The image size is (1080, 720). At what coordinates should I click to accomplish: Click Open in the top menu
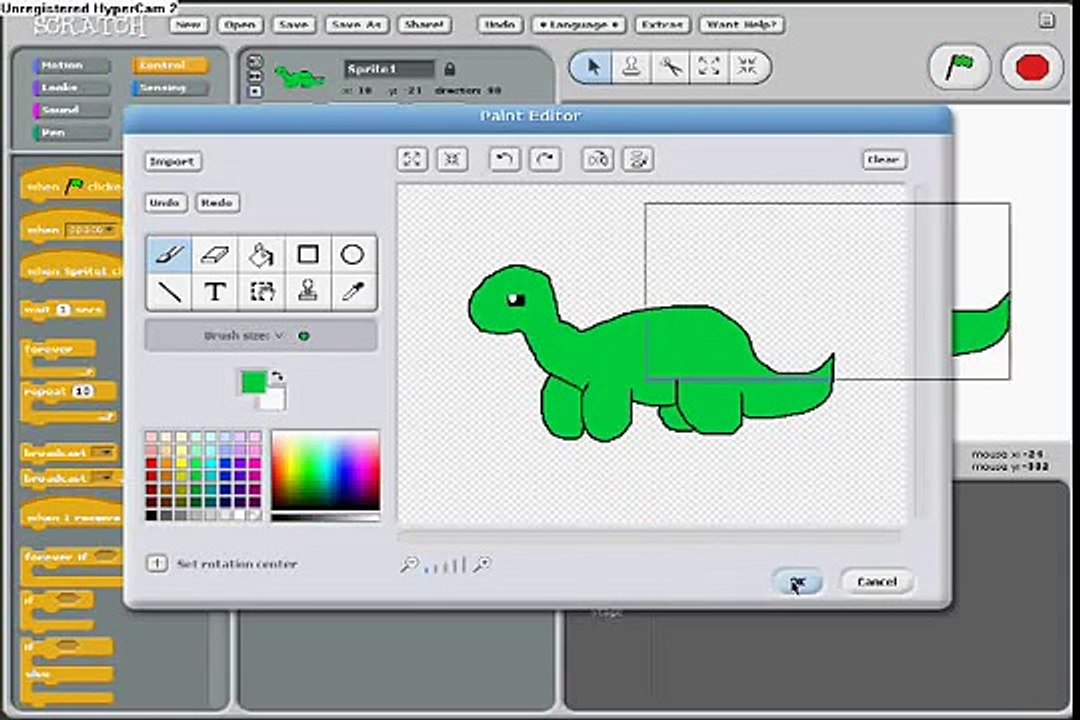click(x=240, y=25)
